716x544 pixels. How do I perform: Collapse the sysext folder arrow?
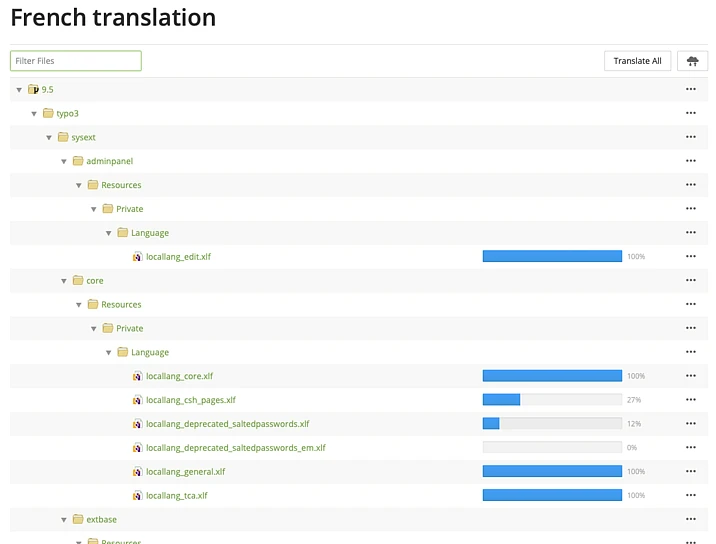[49, 137]
